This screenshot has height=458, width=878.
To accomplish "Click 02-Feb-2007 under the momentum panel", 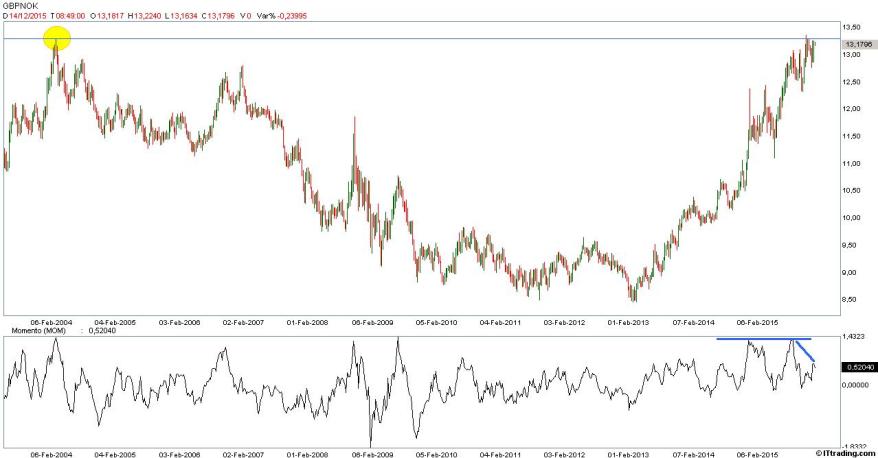I will coord(243,455).
